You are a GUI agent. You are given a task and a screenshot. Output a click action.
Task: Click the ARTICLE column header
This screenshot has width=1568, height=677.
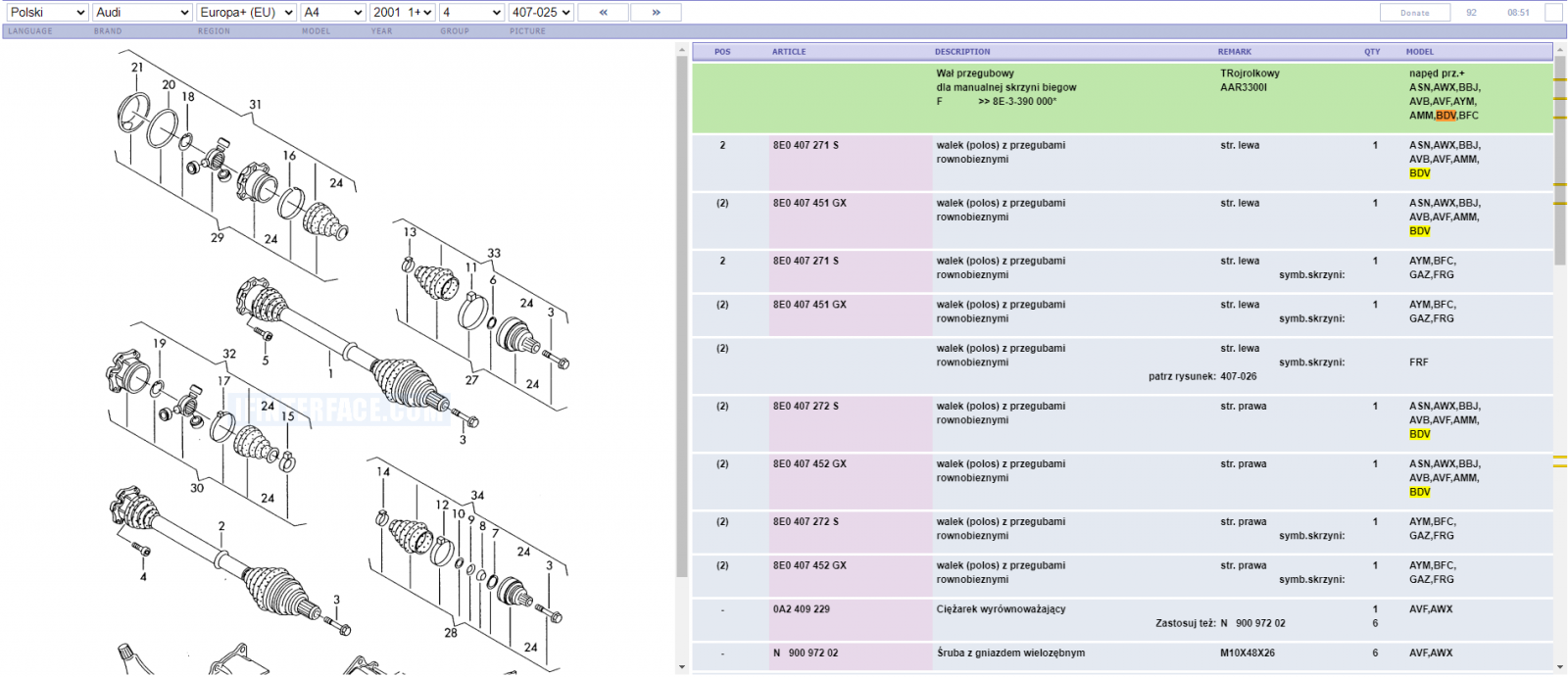[x=789, y=52]
